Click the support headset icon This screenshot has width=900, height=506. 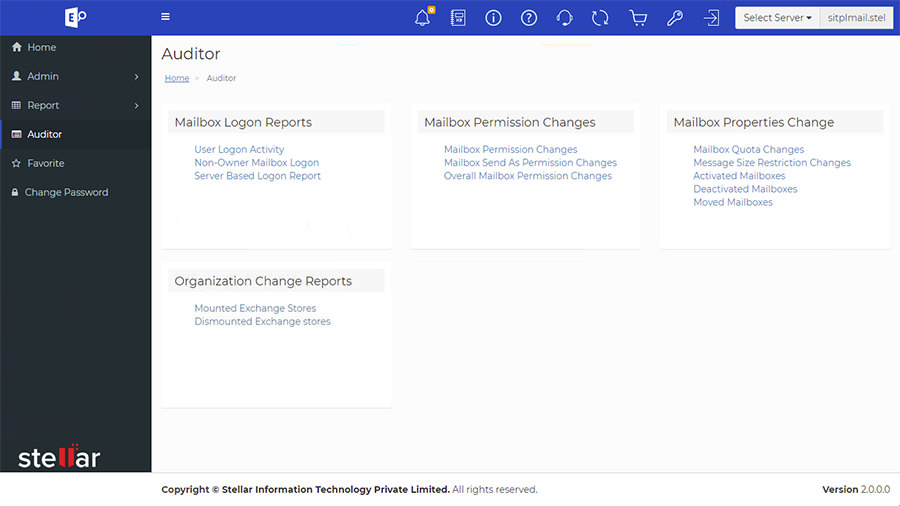564,18
